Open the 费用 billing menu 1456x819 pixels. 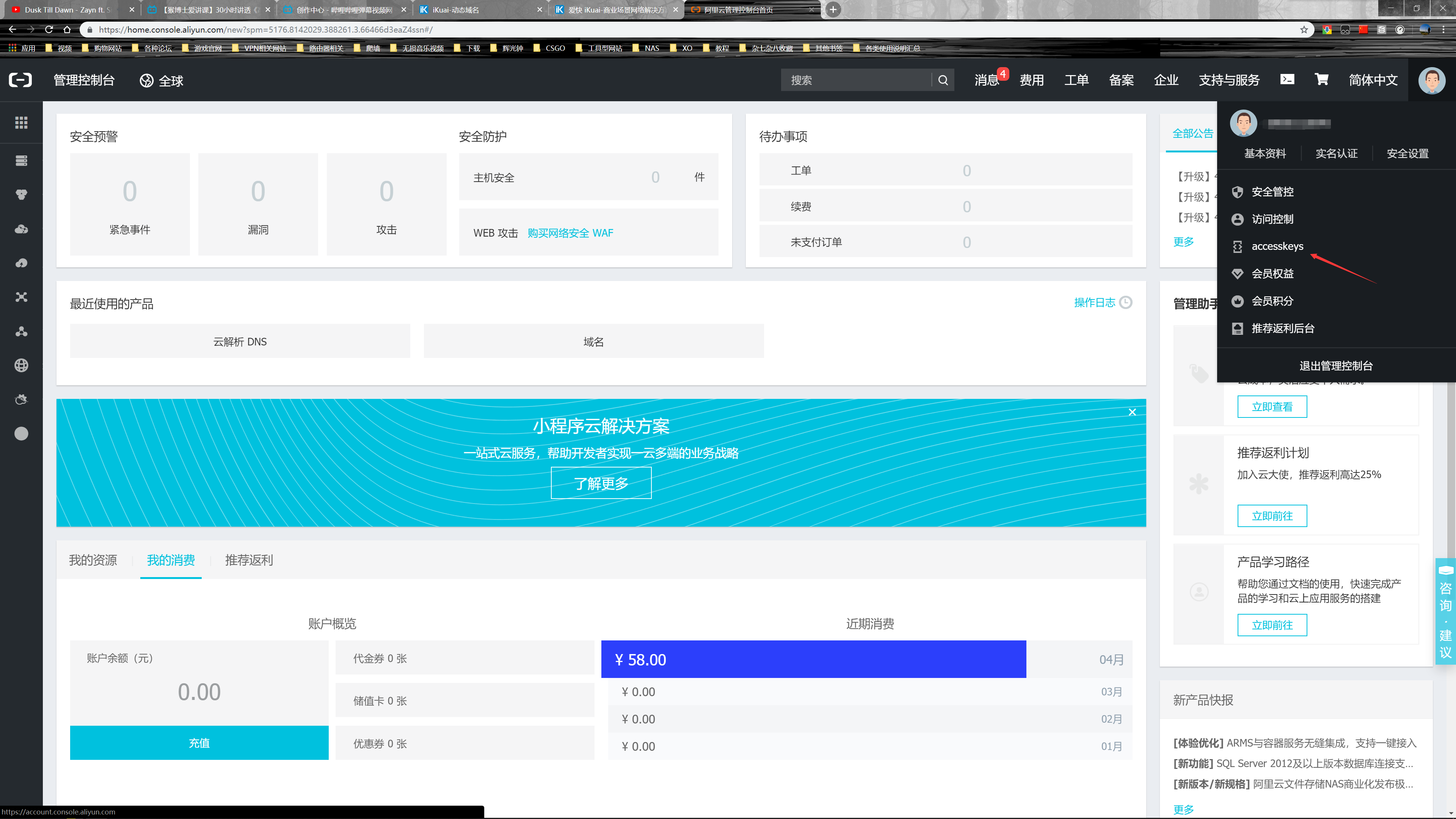(1031, 80)
